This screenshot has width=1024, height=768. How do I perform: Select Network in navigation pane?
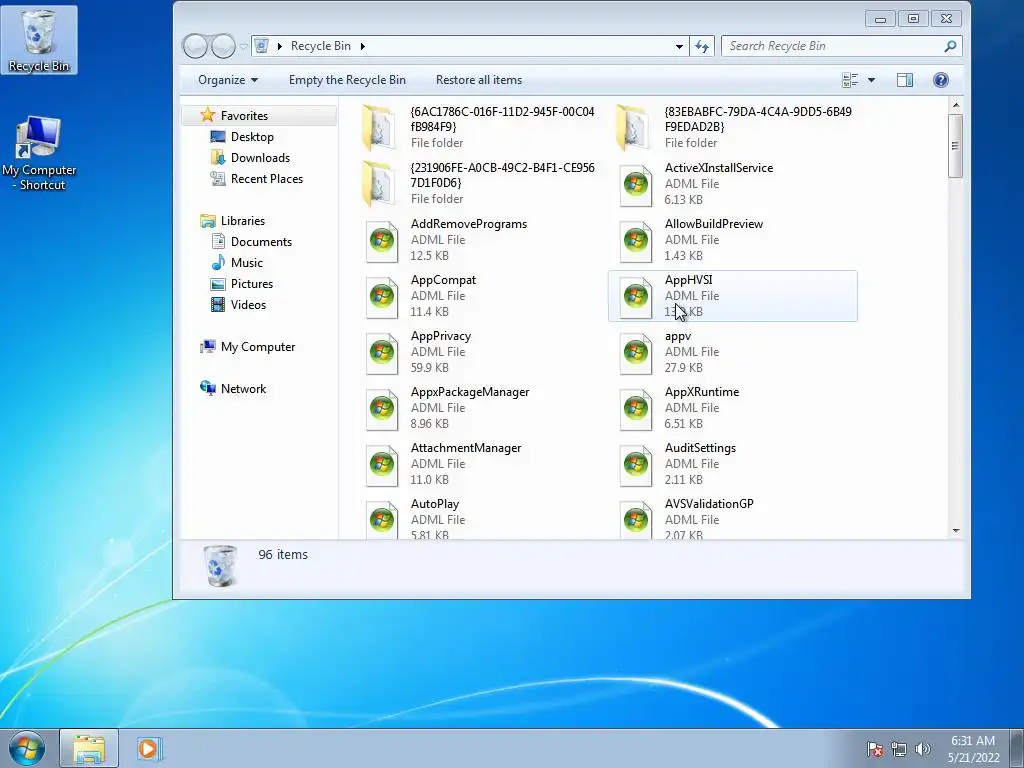point(243,389)
